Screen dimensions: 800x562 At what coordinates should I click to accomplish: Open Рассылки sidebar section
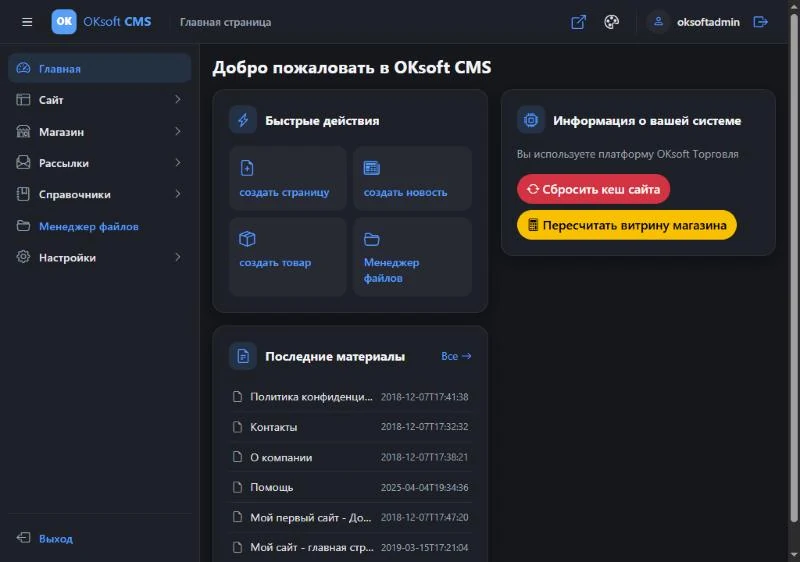coord(99,163)
